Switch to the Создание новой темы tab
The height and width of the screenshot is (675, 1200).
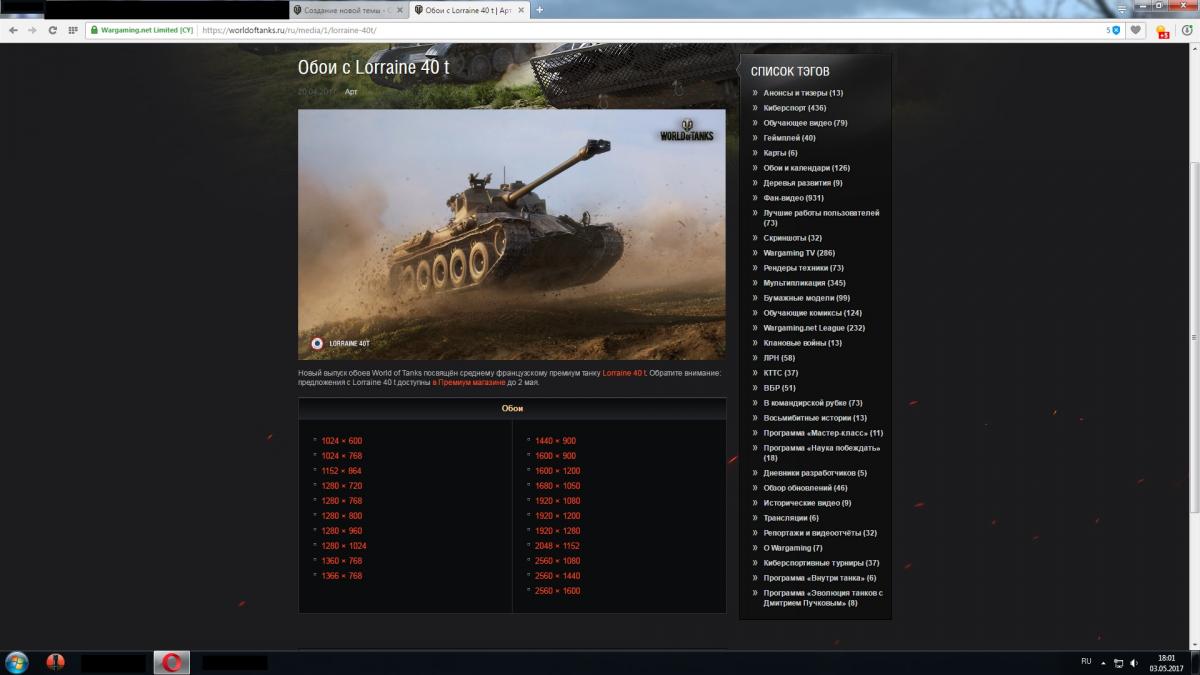tap(348, 9)
